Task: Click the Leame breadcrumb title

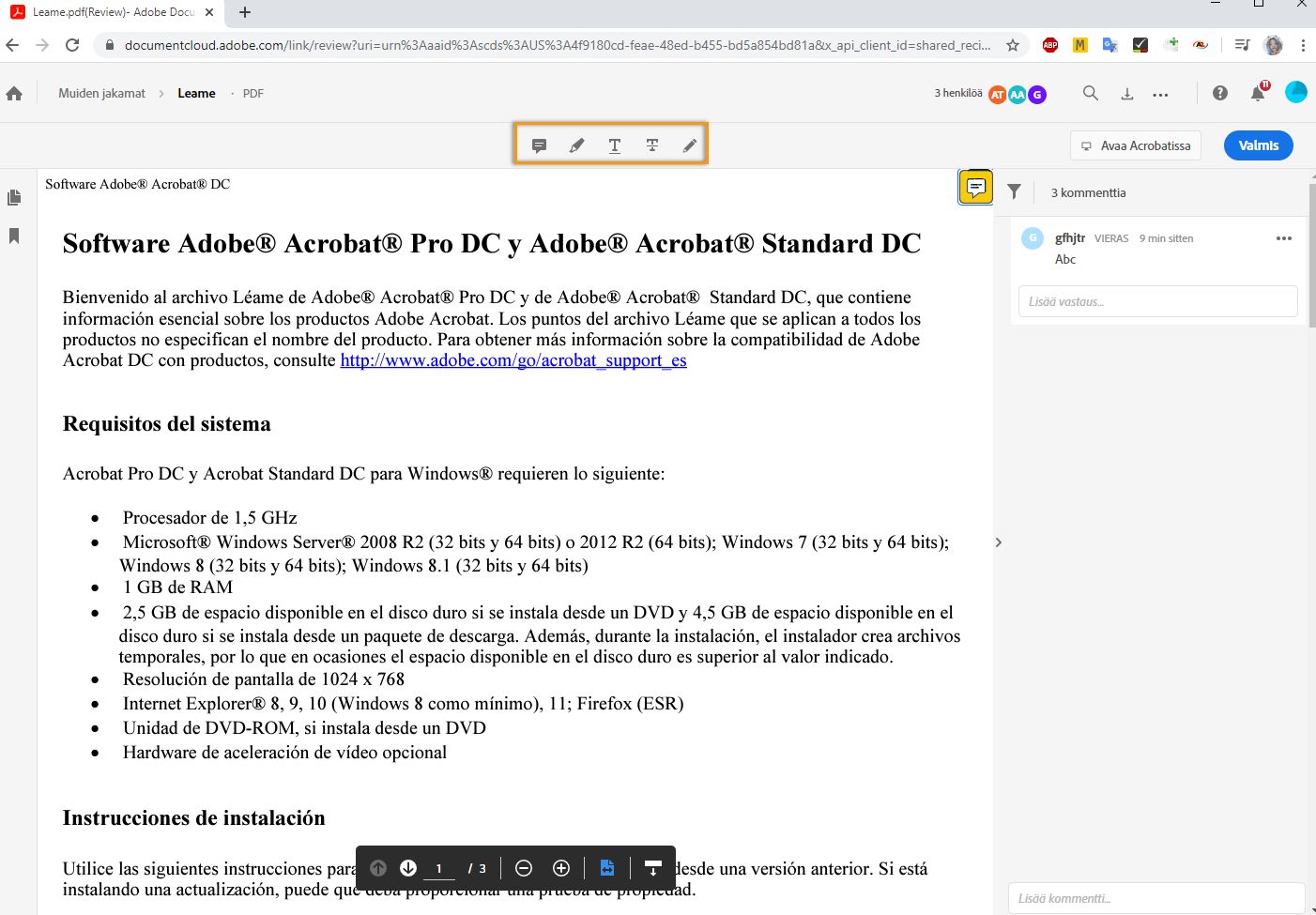Action: pyautogui.click(x=196, y=93)
